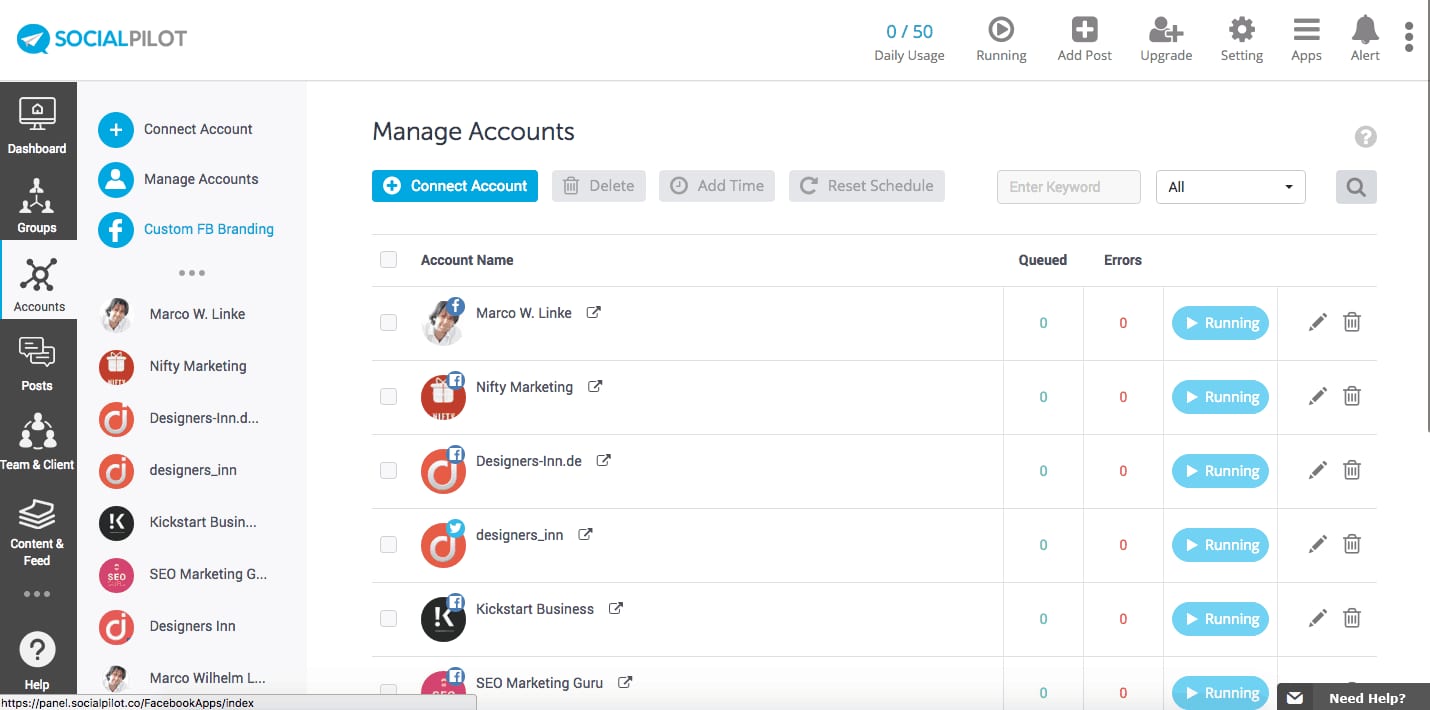Edit the Nifty Marketing account

coord(1318,396)
